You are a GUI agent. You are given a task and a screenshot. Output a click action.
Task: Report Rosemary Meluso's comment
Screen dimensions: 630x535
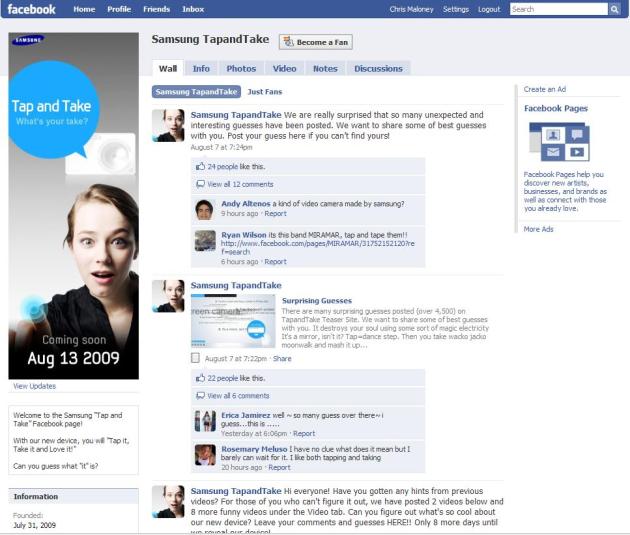tap(279, 467)
